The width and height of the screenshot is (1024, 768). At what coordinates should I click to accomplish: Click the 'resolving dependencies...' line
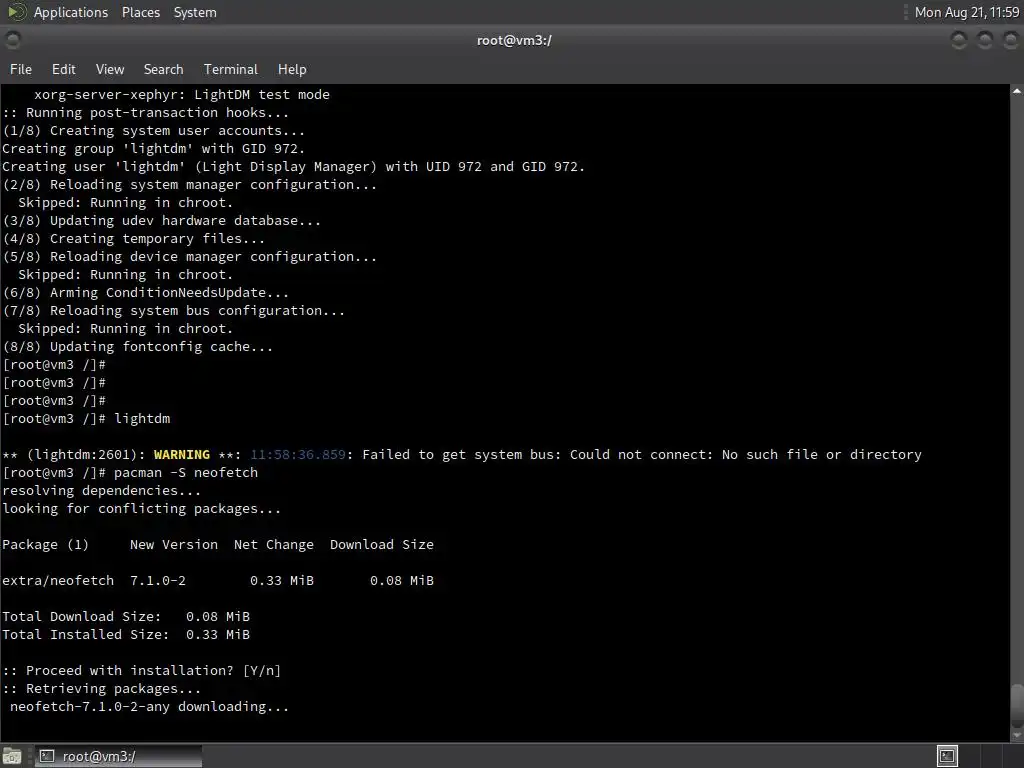[x=102, y=490]
